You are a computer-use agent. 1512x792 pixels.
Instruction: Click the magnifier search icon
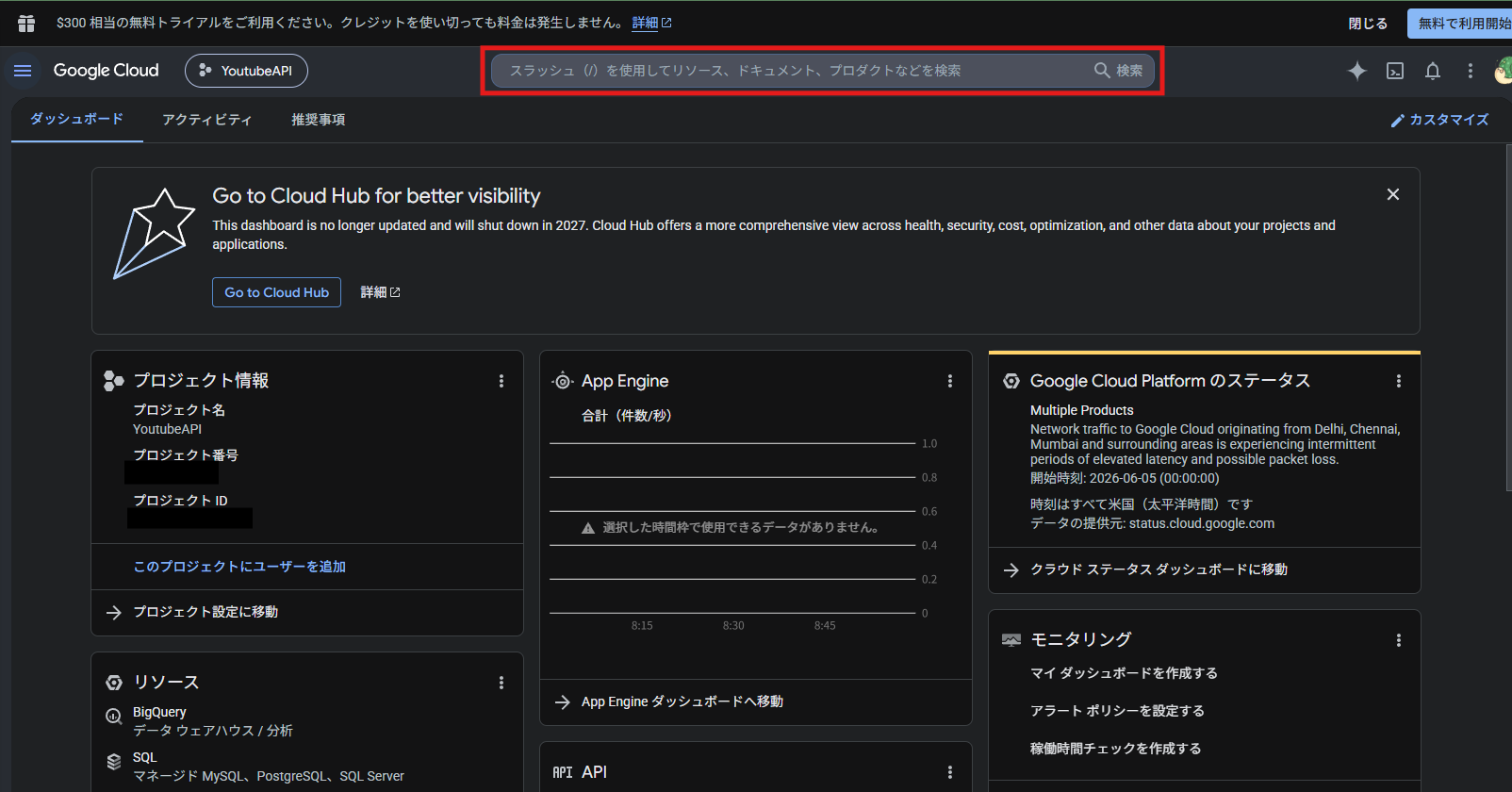click(x=1102, y=71)
